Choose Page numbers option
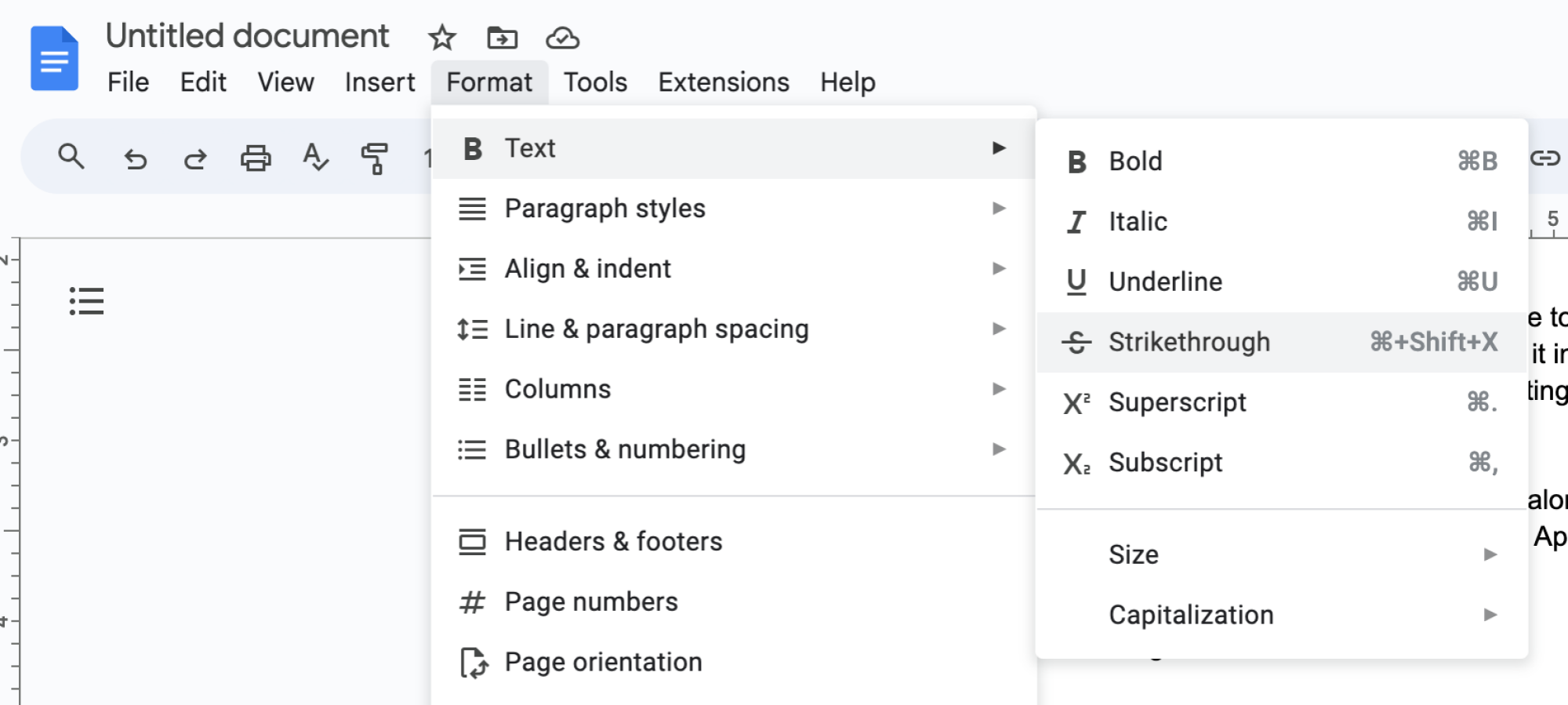Viewport: 1568px width, 705px height. tap(734, 602)
